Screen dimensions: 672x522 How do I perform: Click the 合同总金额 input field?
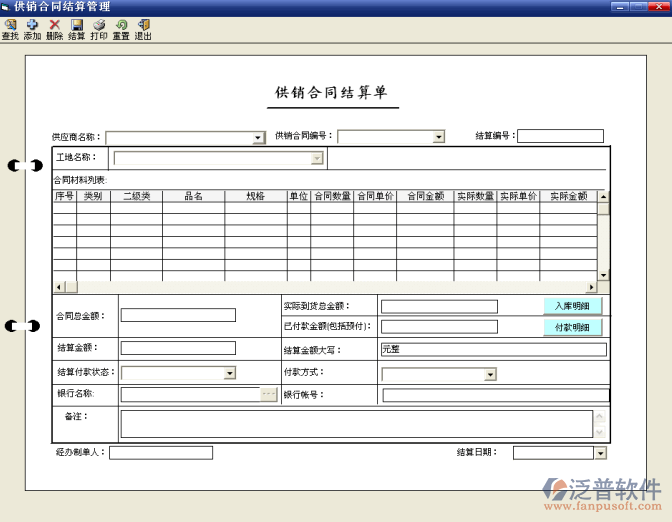(178, 315)
